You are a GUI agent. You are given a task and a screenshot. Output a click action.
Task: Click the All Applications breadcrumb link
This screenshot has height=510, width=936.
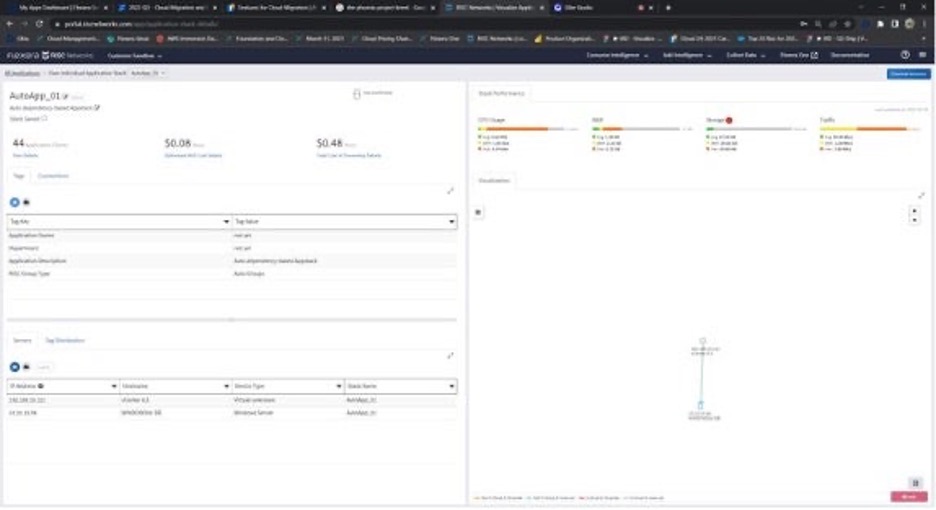coord(22,73)
